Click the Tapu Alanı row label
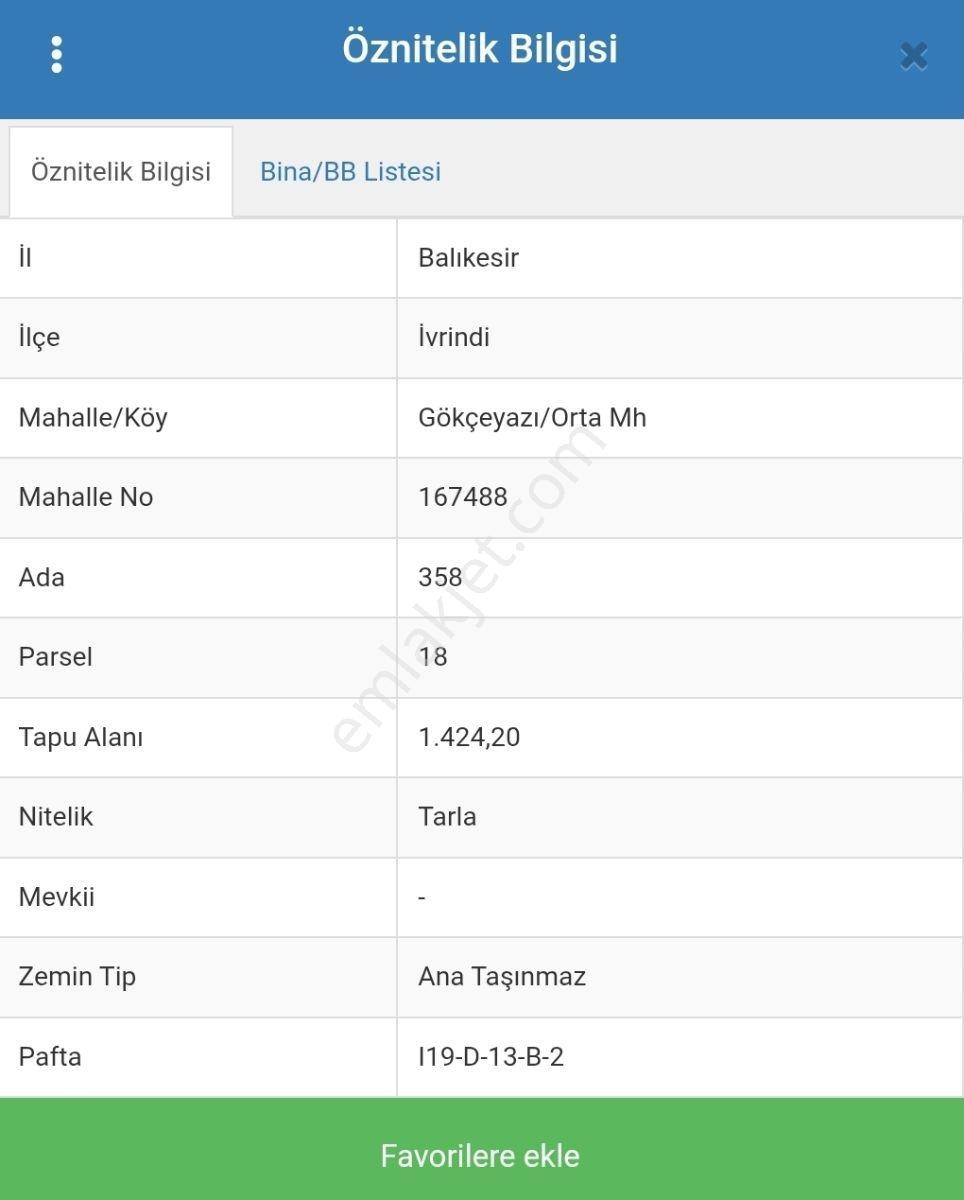This screenshot has width=964, height=1200. (81, 737)
